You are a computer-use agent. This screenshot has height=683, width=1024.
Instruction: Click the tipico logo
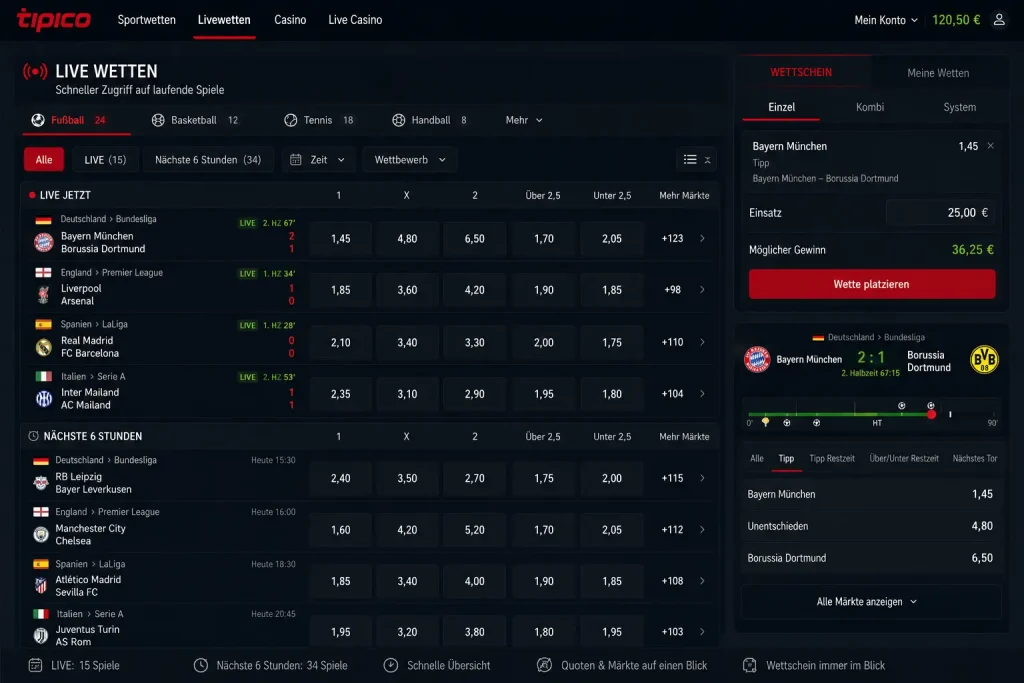point(54,20)
